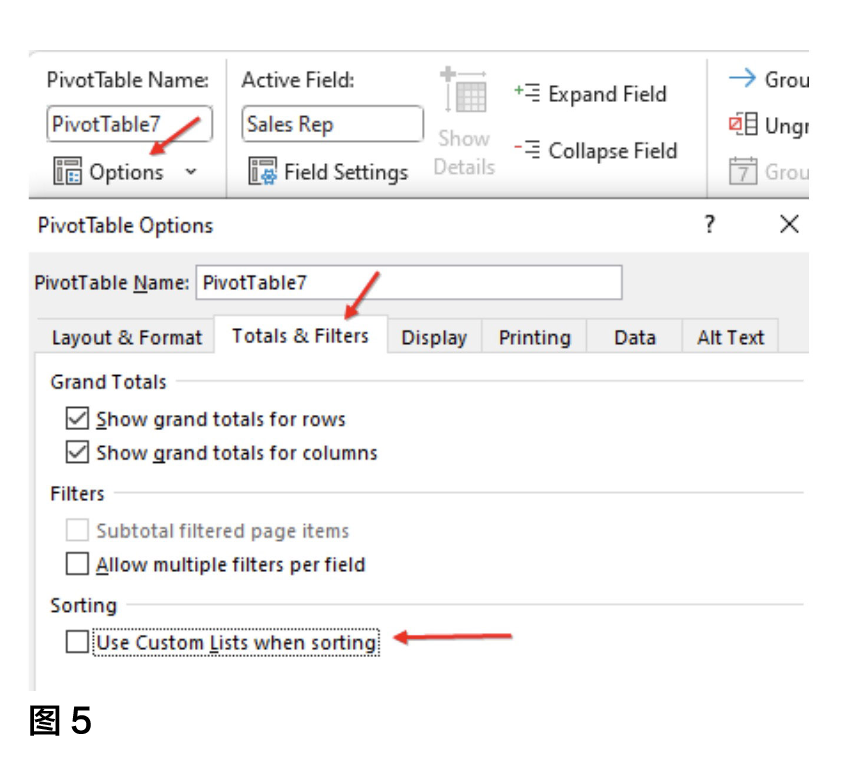Image resolution: width=858 pixels, height=778 pixels.
Task: Open the Data tab
Action: click(x=634, y=338)
